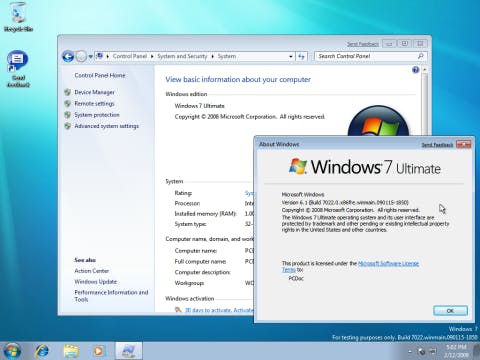Open Action Center link
The height and width of the screenshot is (360, 480).
pos(92,271)
